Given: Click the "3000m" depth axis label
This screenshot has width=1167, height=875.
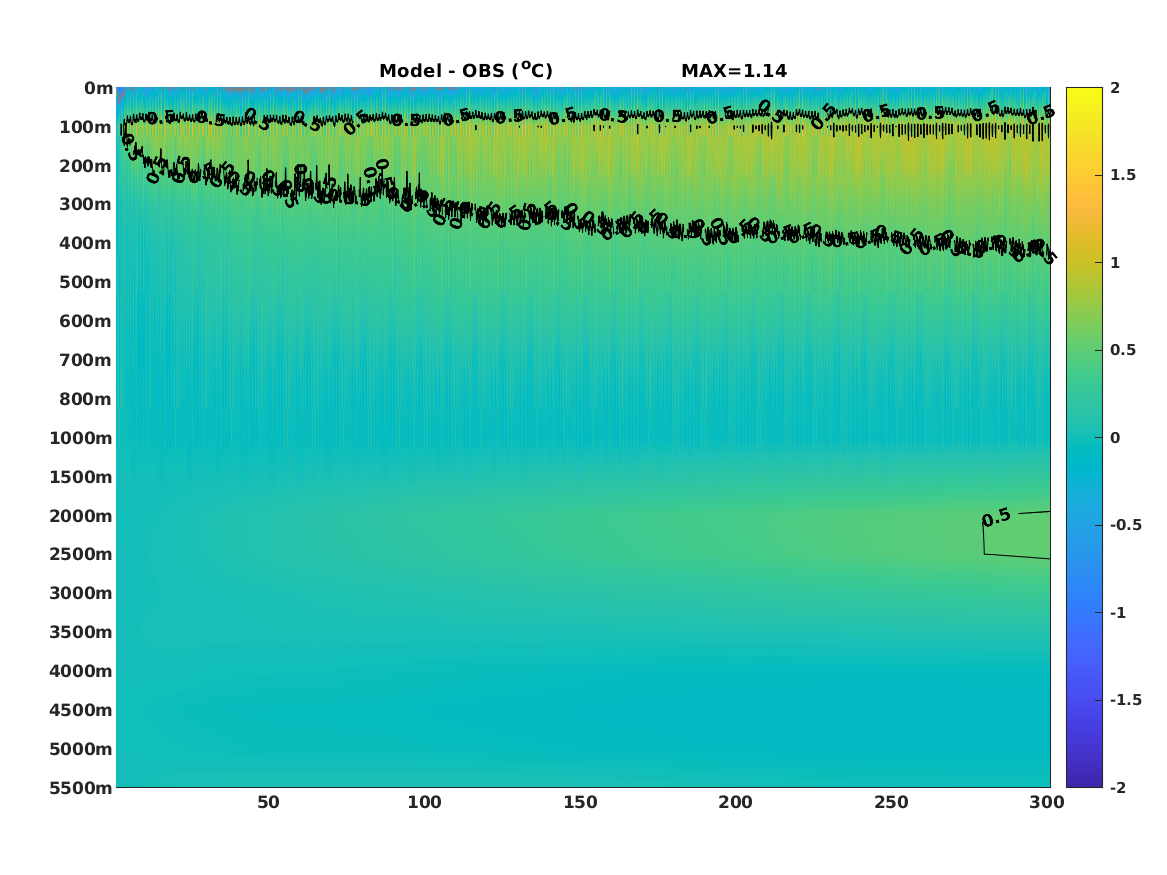Looking at the screenshot, I should (x=80, y=593).
